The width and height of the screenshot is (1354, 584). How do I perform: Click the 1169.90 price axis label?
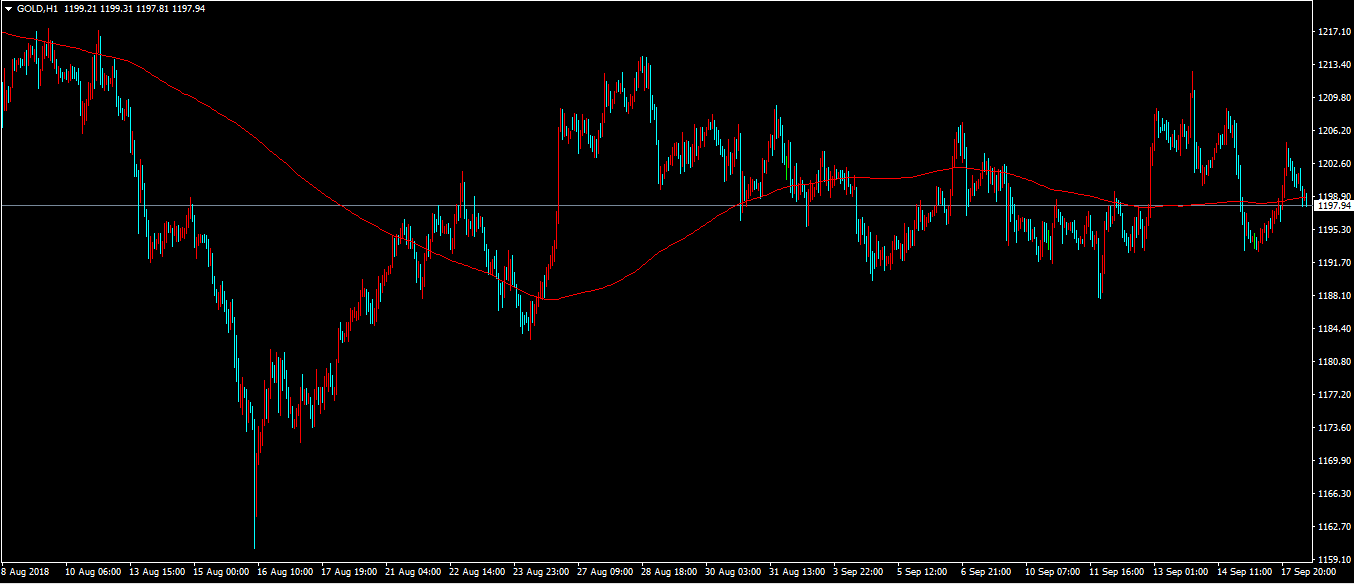pos(1334,461)
